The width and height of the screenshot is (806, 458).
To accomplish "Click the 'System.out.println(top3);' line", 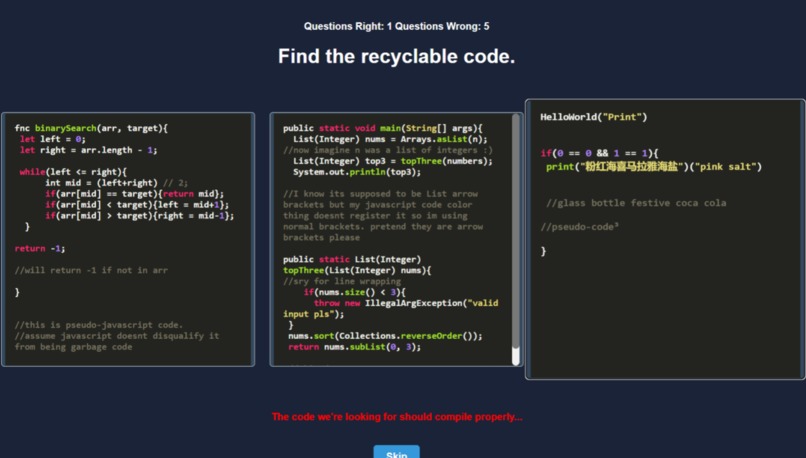I will click(x=357, y=172).
